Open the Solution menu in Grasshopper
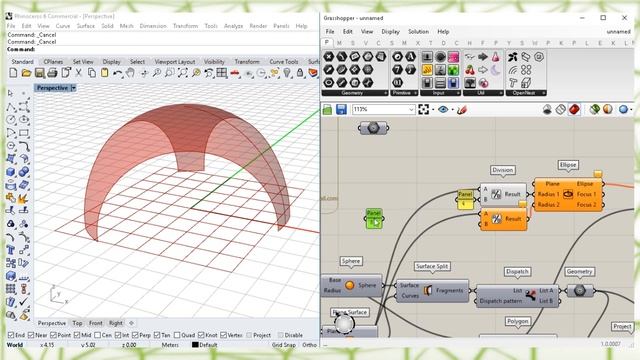 [x=418, y=31]
